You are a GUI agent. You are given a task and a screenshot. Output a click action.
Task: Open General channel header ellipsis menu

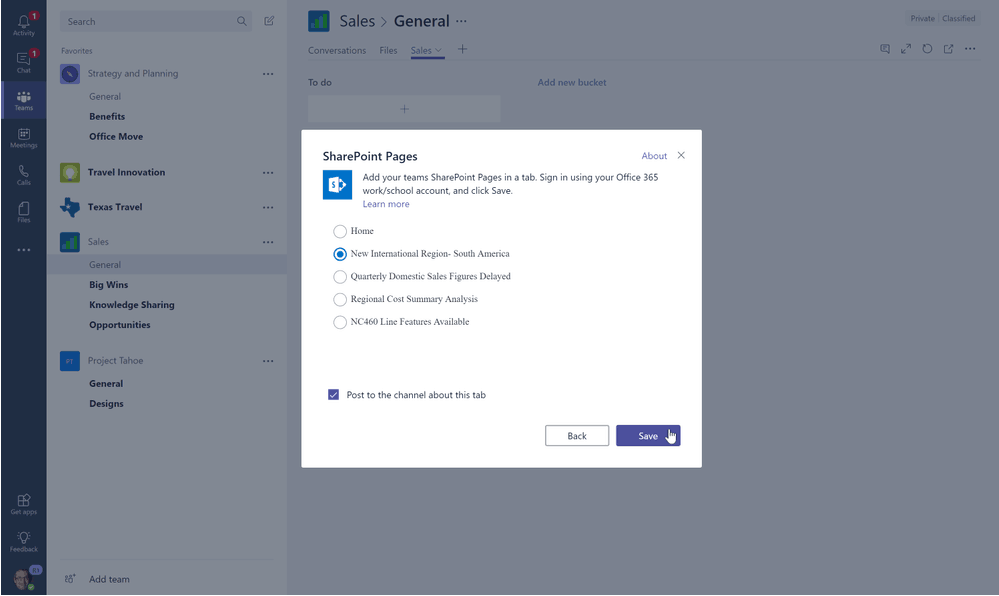(461, 21)
